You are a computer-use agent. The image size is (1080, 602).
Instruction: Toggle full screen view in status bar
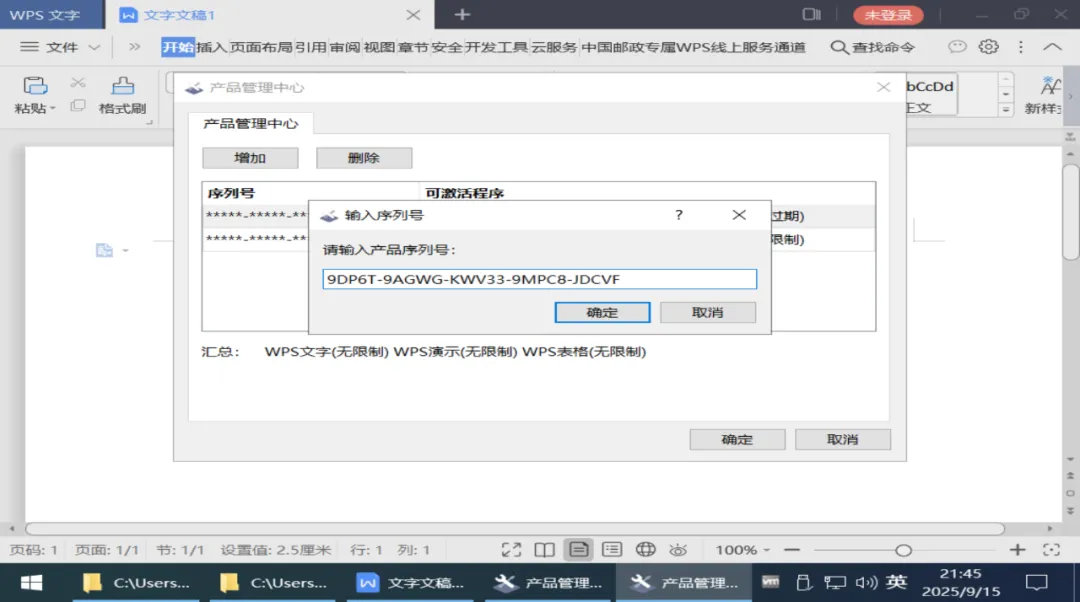point(511,550)
